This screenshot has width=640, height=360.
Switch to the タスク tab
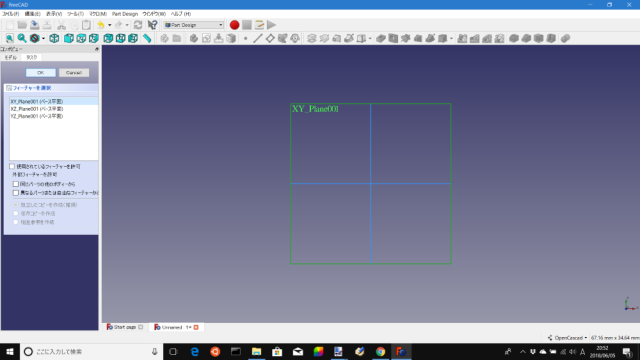(x=31, y=58)
